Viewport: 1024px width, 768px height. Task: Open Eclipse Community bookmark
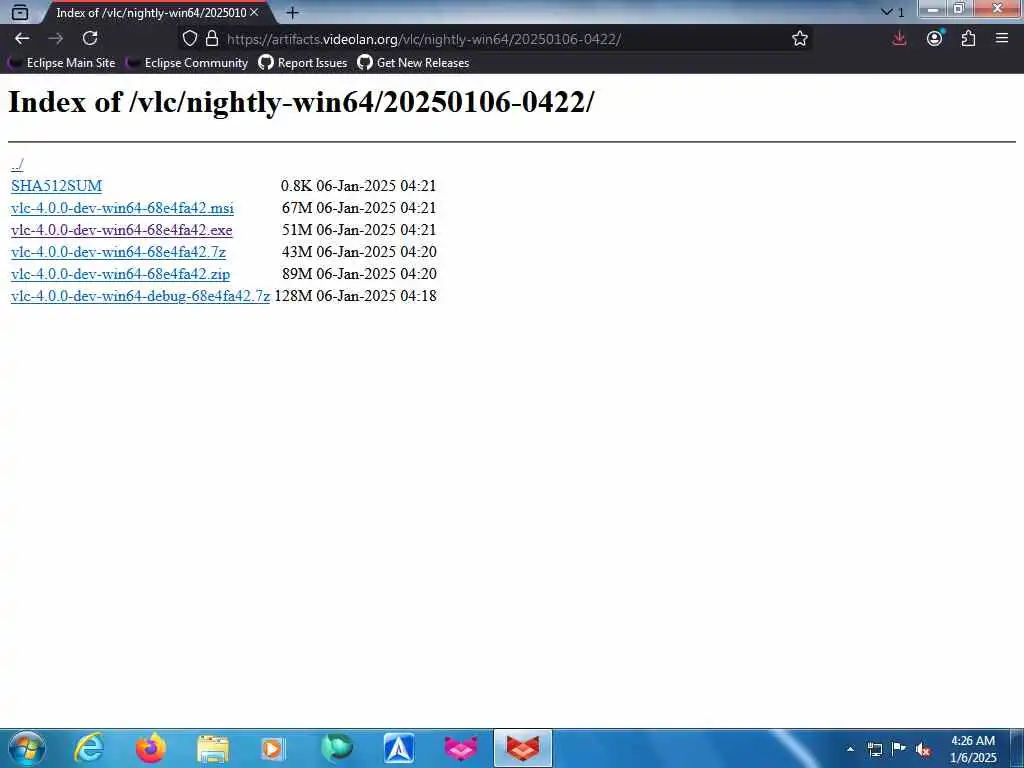[x=187, y=63]
